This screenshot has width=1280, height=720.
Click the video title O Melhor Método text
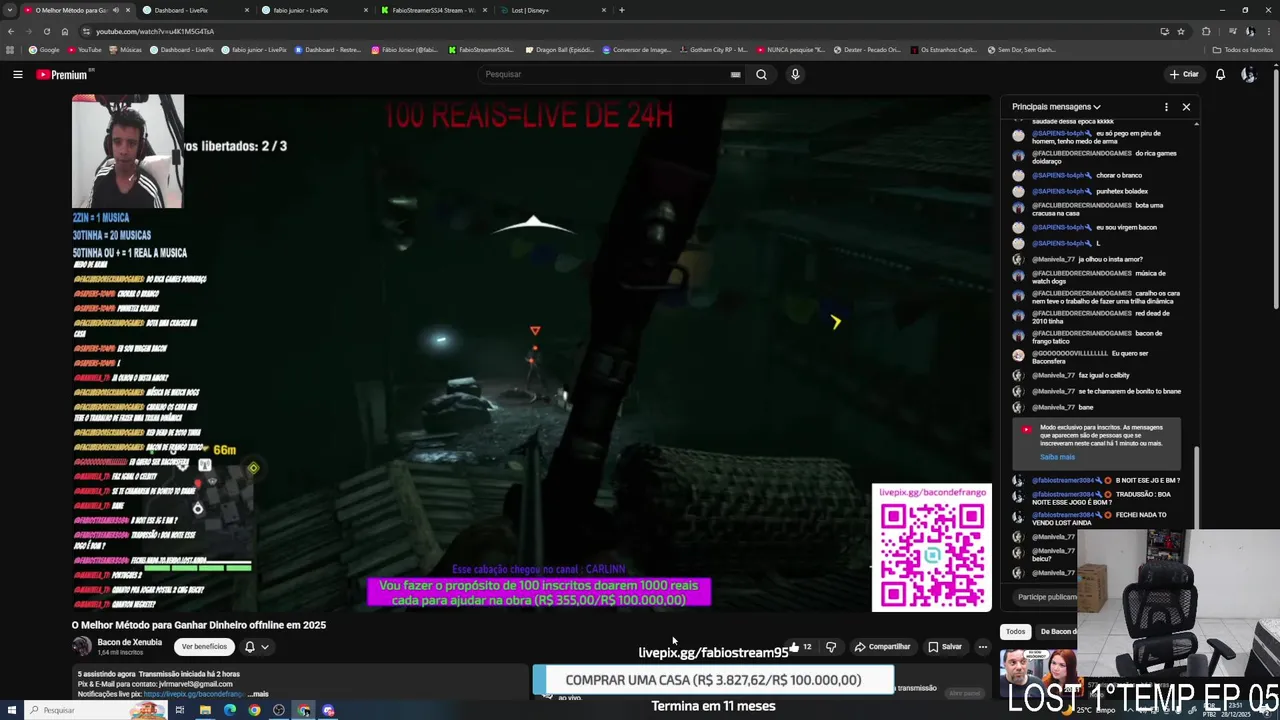click(x=199, y=625)
